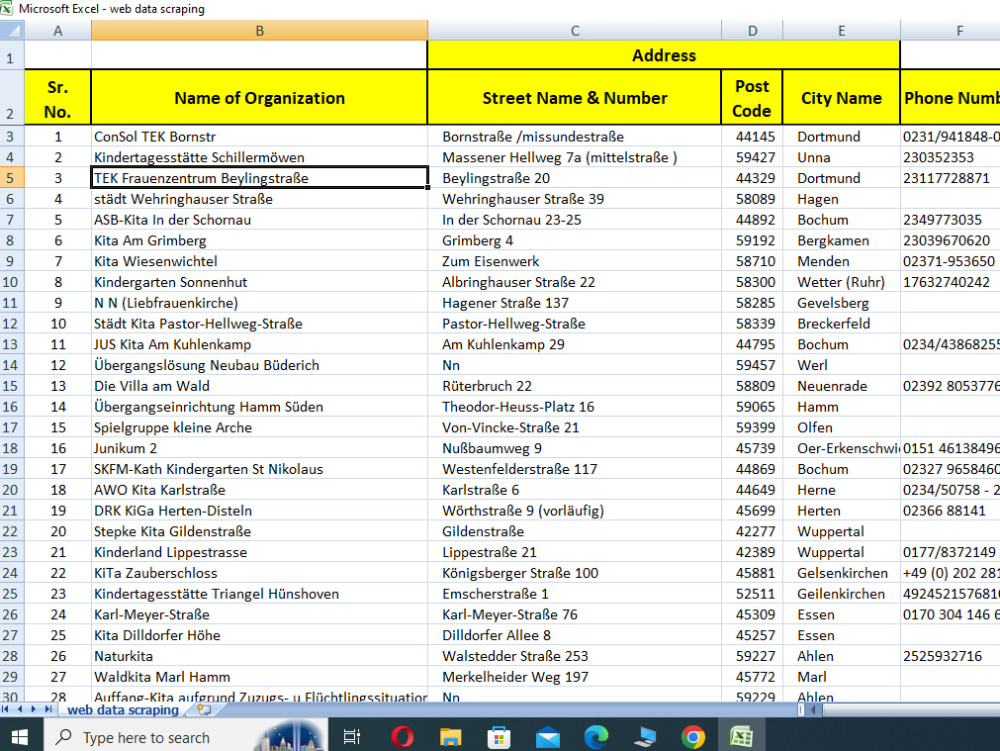Go to the first sheet navigation arrow
This screenshot has height=751, width=1000.
pyautogui.click(x=5, y=709)
